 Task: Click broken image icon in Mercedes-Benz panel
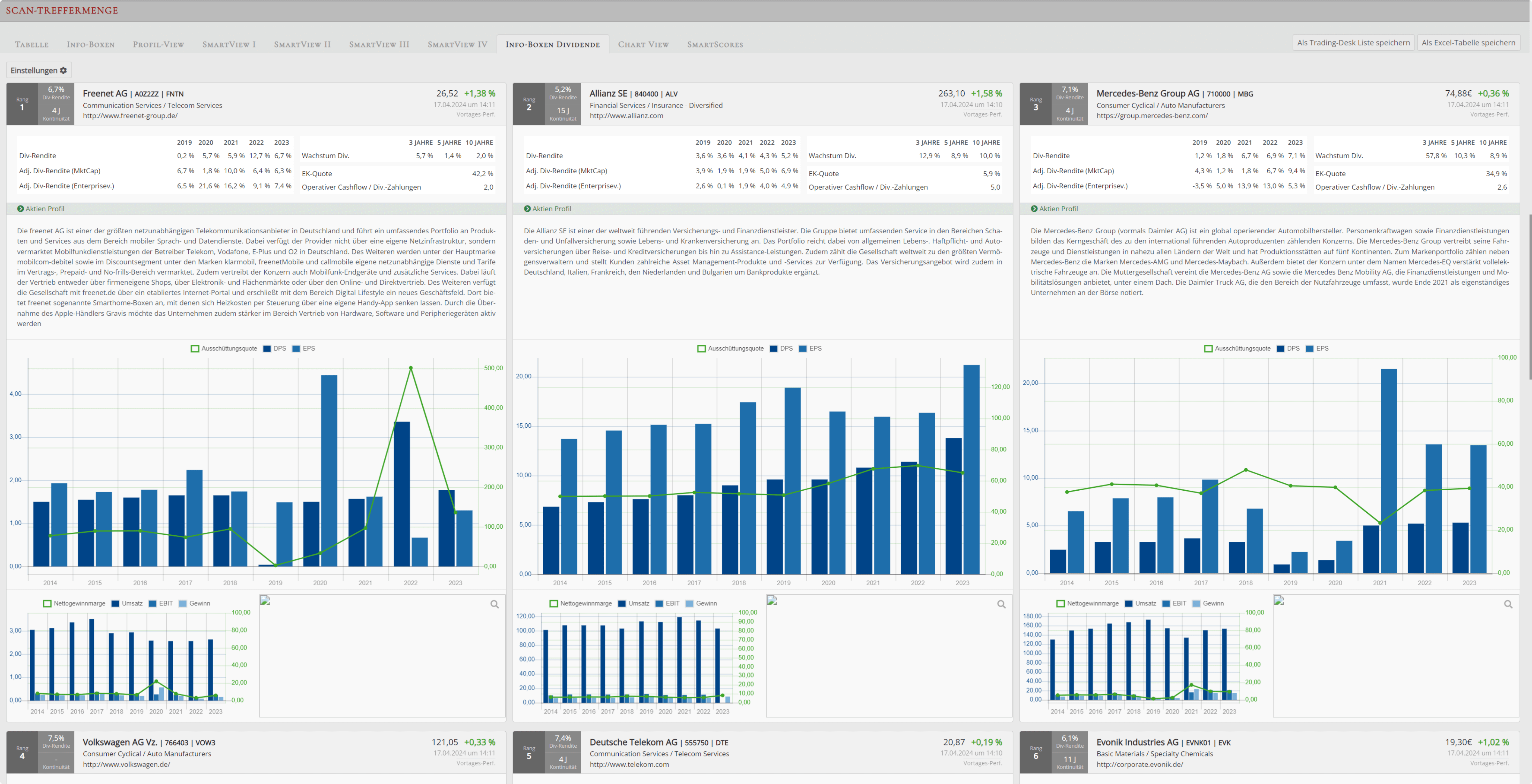(x=1279, y=601)
